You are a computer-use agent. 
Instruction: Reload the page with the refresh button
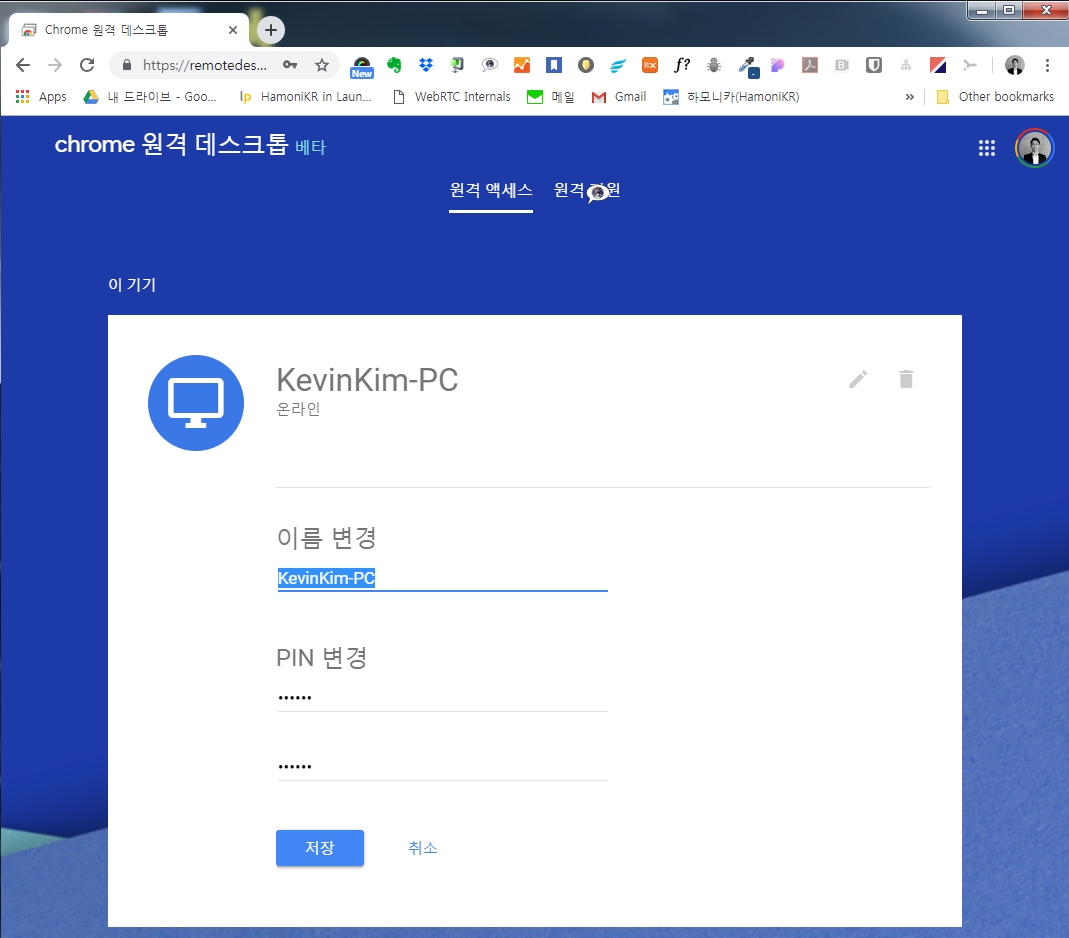click(87, 65)
